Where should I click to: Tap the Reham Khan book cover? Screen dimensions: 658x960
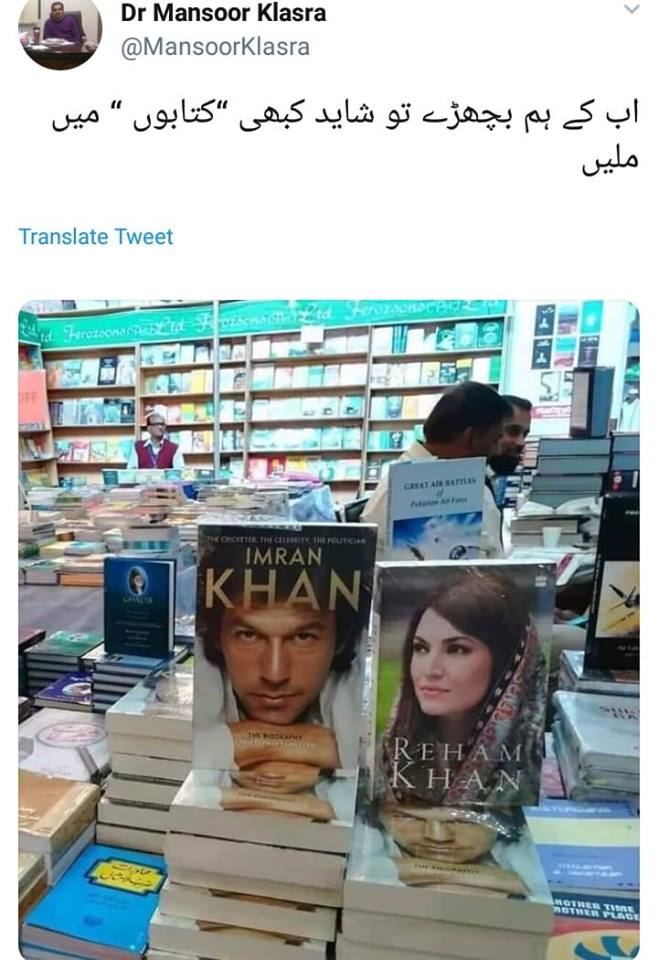[x=462, y=683]
